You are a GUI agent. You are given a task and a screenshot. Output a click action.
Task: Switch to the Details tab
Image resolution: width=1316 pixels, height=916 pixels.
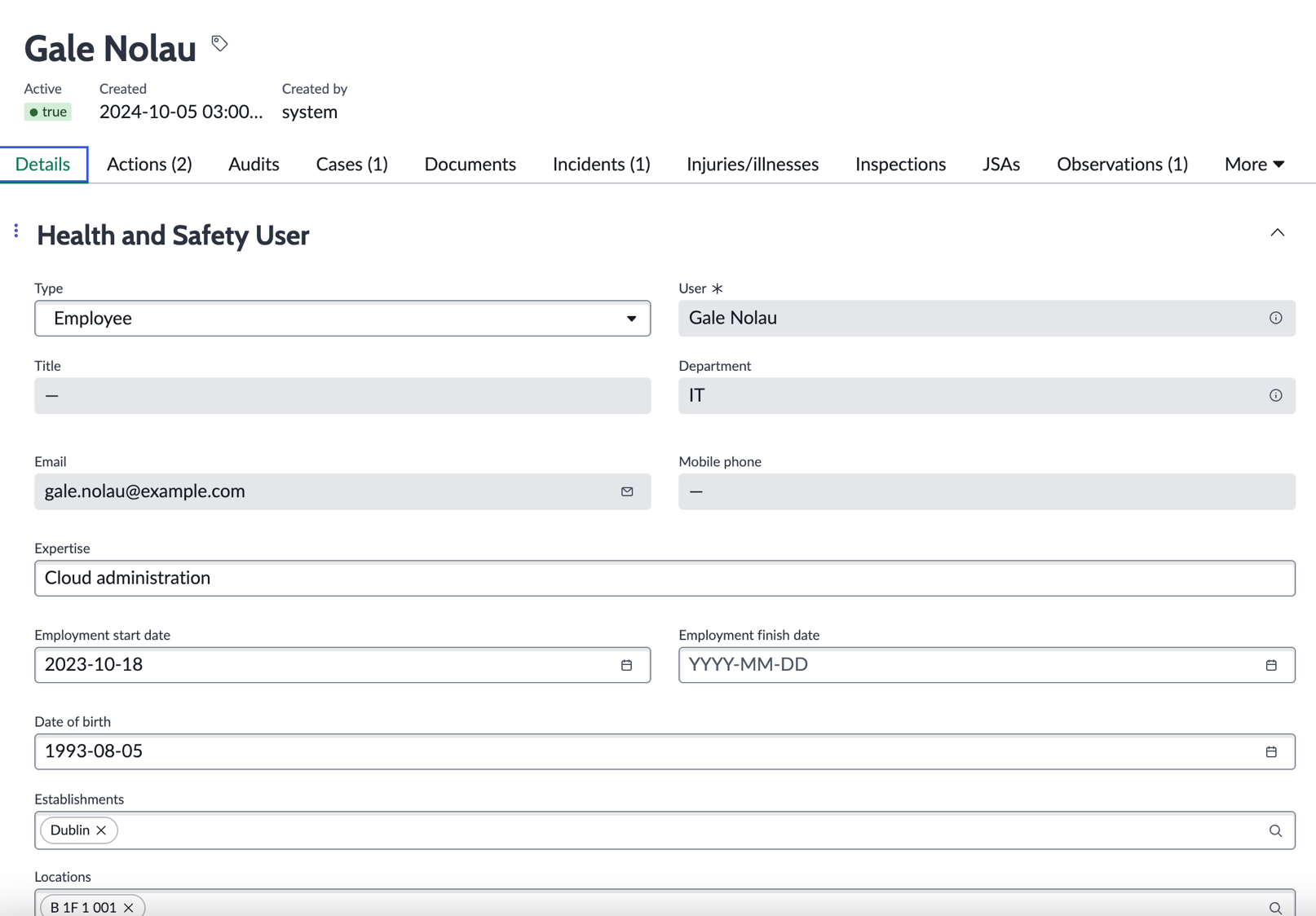point(43,164)
